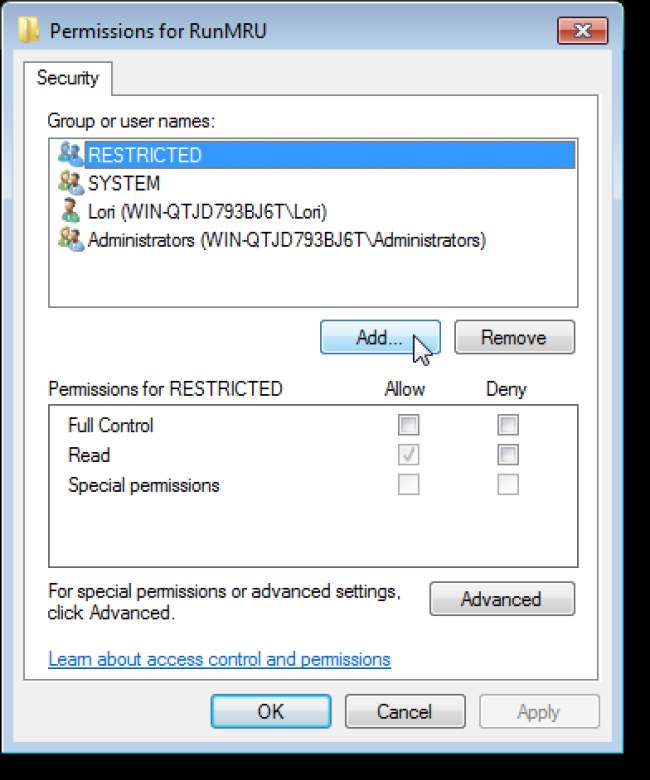Enable Allow for Full Control
The image size is (650, 780).
coord(408,426)
